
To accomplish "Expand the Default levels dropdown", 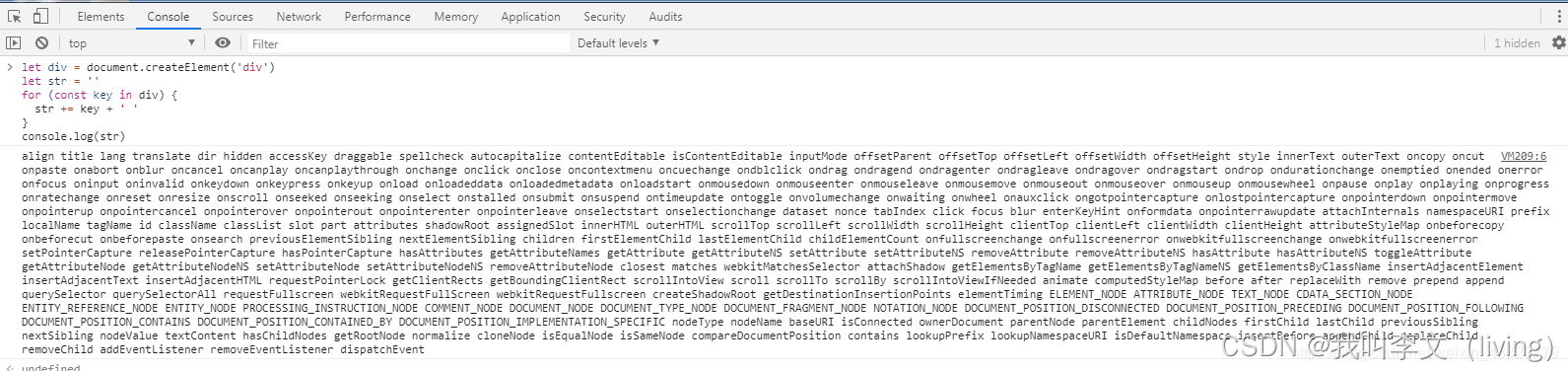I will tap(618, 42).
